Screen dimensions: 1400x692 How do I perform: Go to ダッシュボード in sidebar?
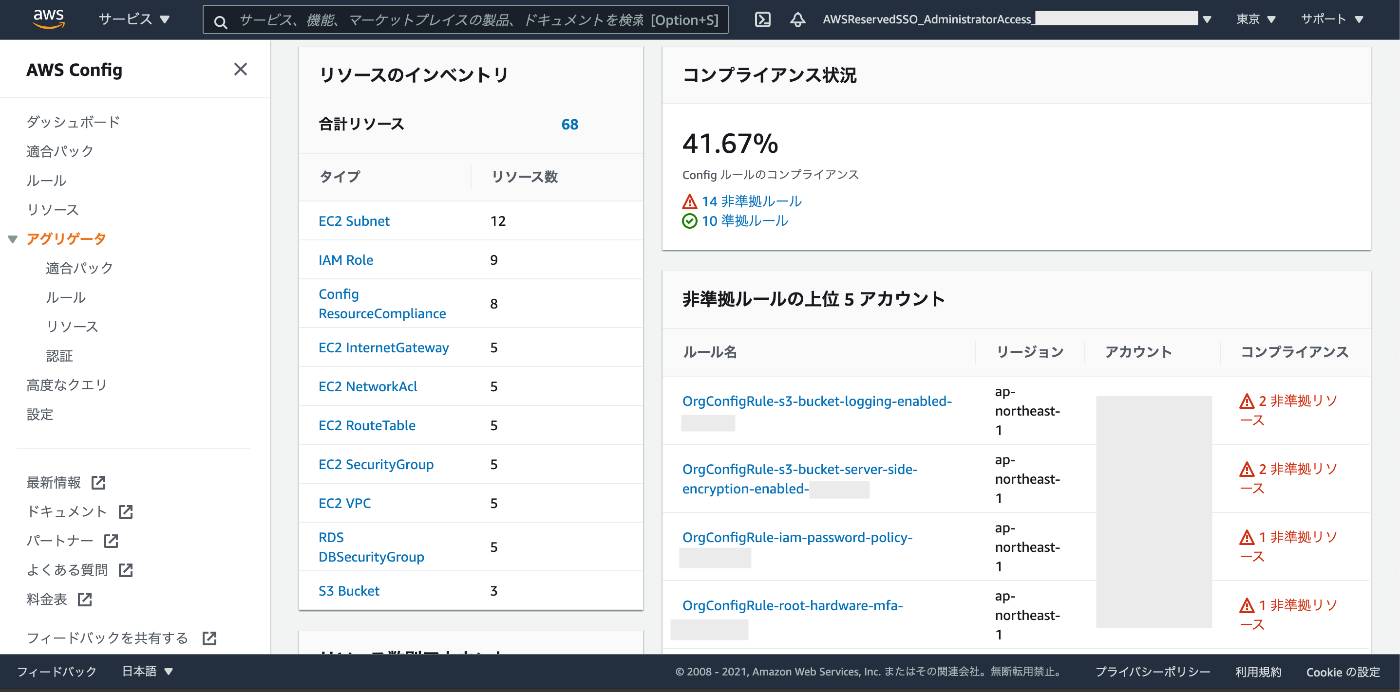pos(73,122)
